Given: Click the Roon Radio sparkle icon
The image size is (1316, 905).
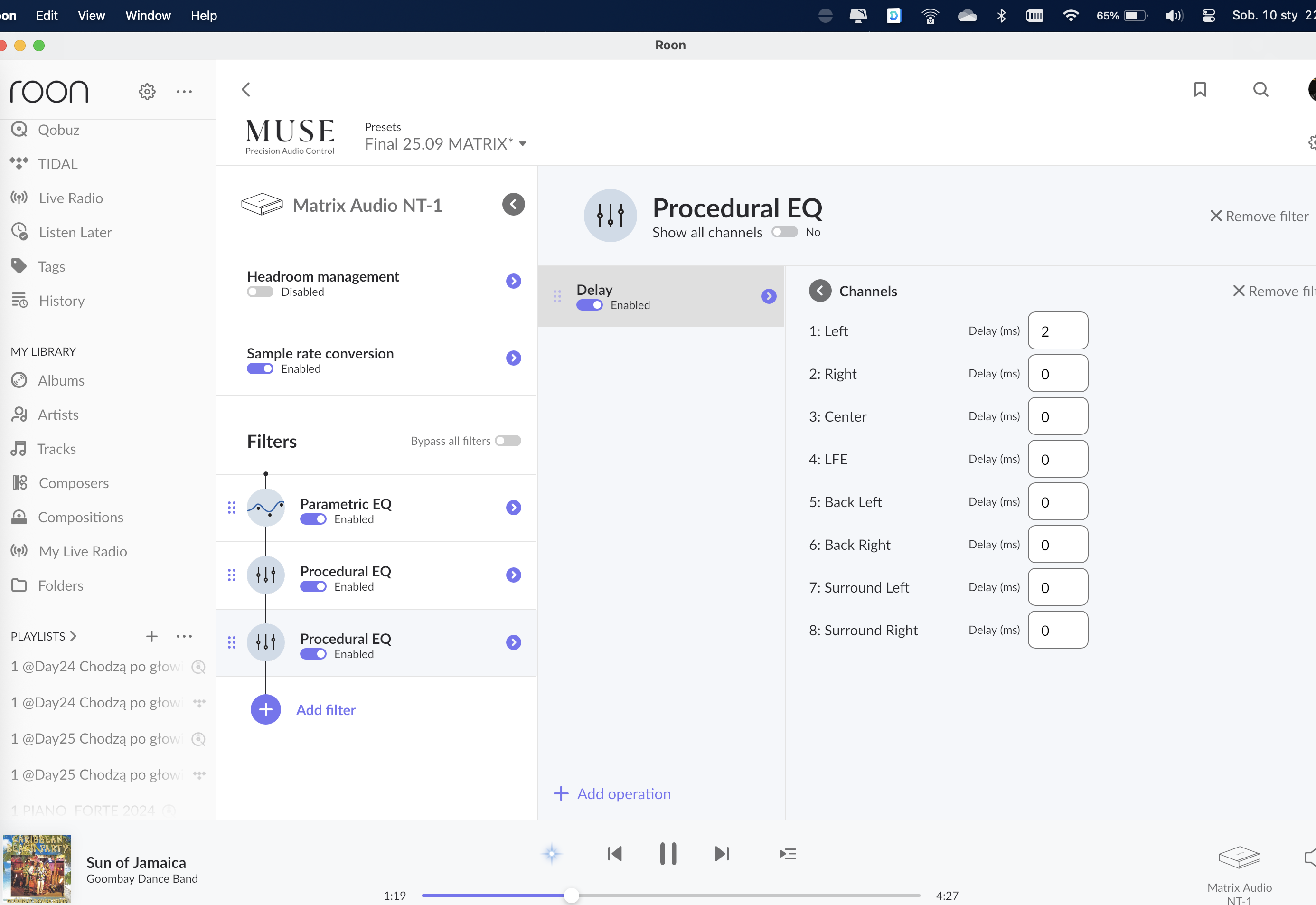Looking at the screenshot, I should 551,853.
